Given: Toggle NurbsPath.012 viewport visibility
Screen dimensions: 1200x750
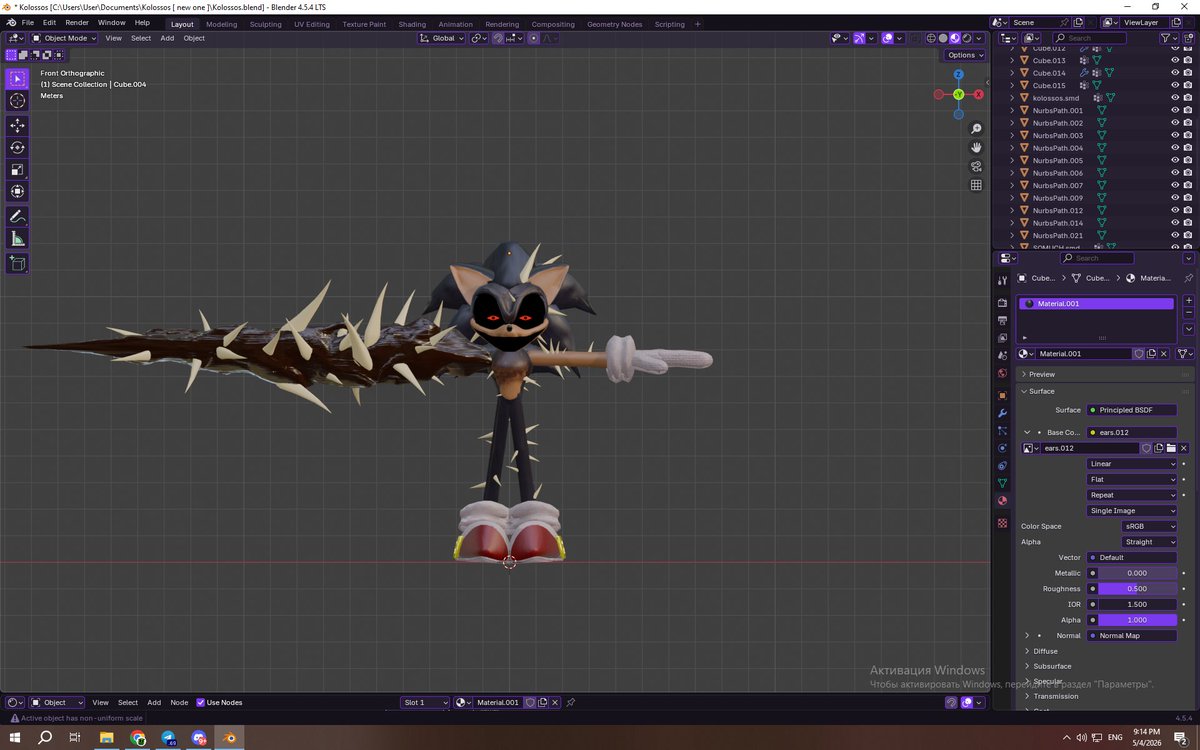Looking at the screenshot, I should pyautogui.click(x=1175, y=210).
